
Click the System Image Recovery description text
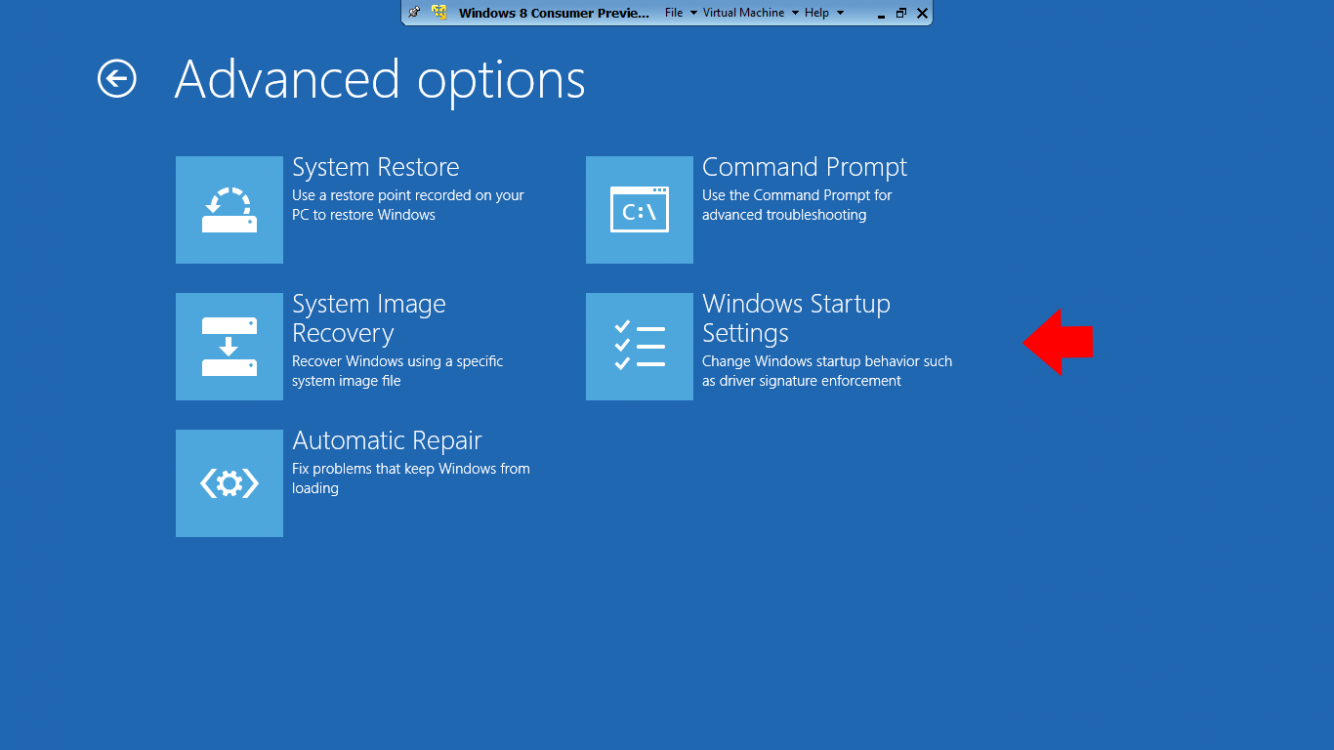(x=397, y=371)
